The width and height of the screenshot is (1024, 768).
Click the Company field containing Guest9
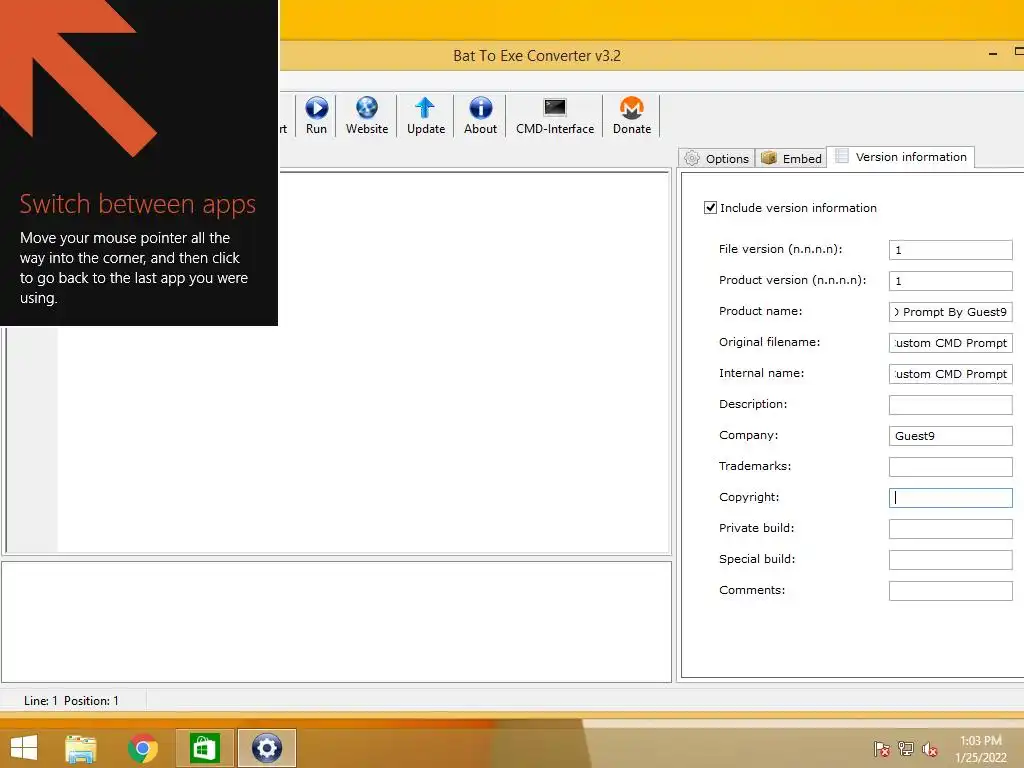click(950, 436)
